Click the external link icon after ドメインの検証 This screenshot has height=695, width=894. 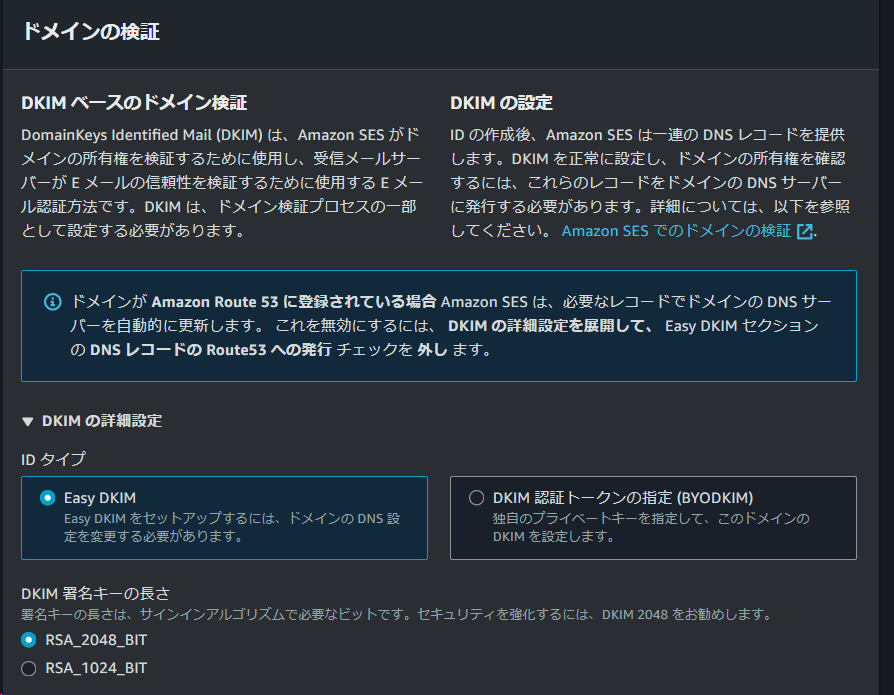click(804, 231)
